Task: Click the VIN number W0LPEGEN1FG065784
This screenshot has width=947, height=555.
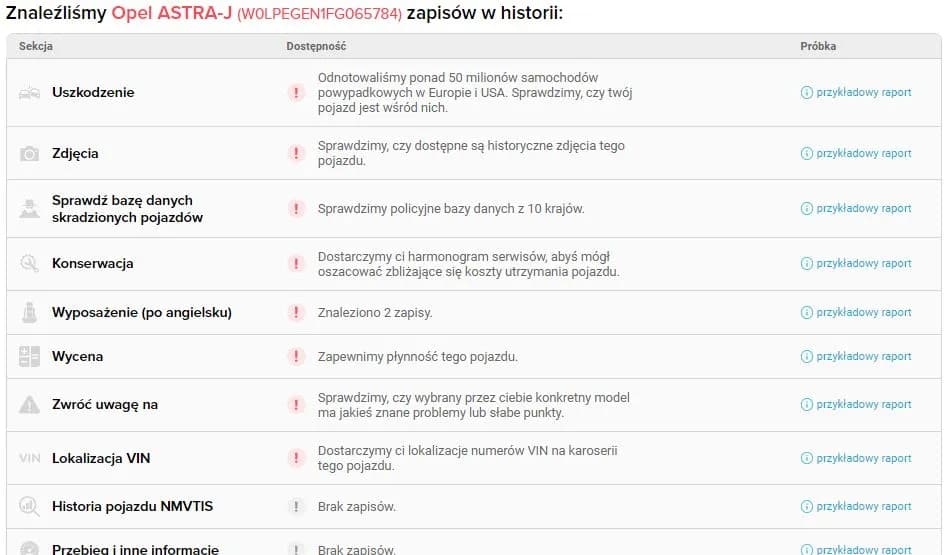Action: [x=319, y=16]
